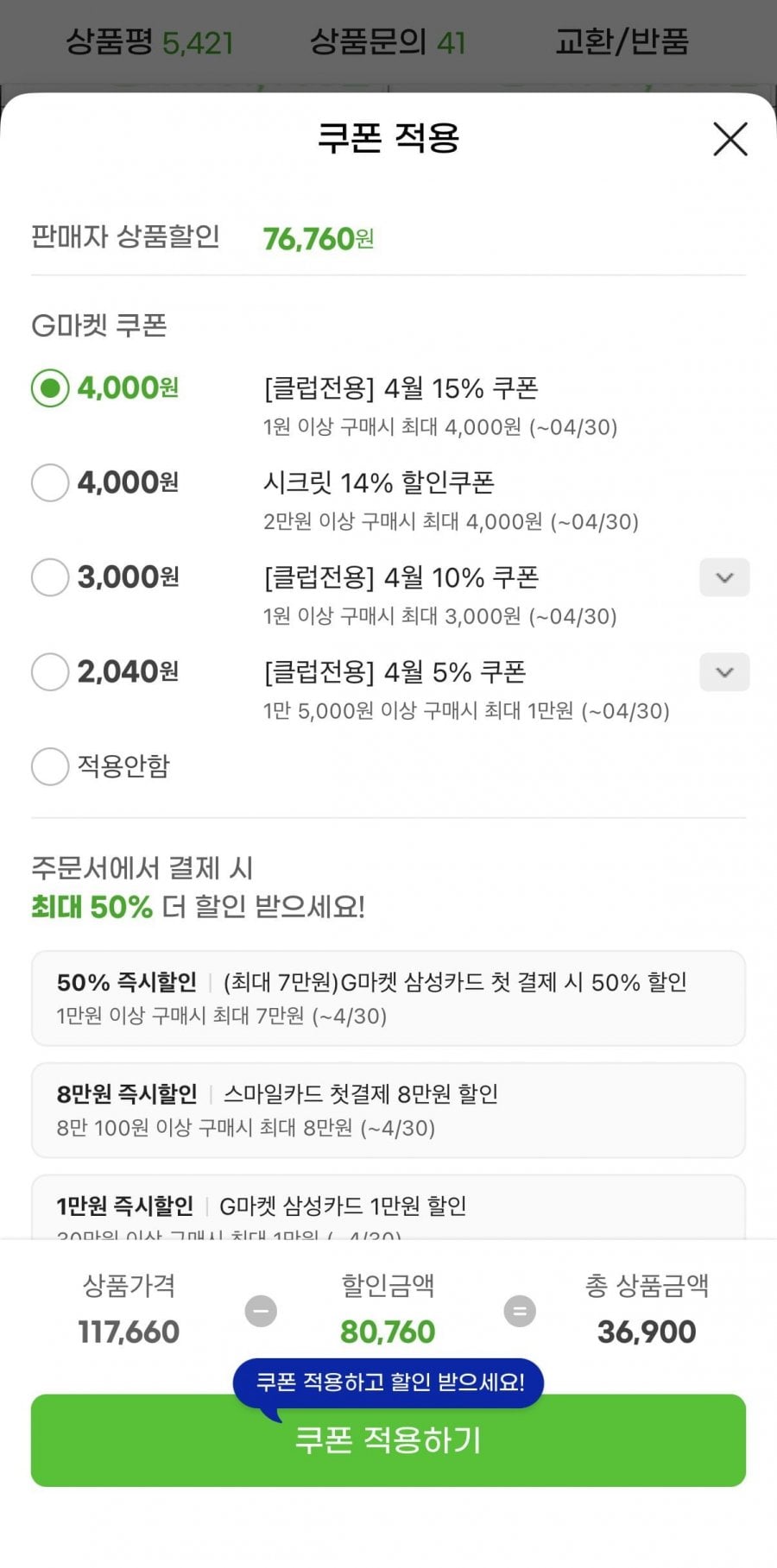This screenshot has width=777, height=1568.
Task: Expand details of the 4월 5% 쿠폰
Action: (x=724, y=672)
